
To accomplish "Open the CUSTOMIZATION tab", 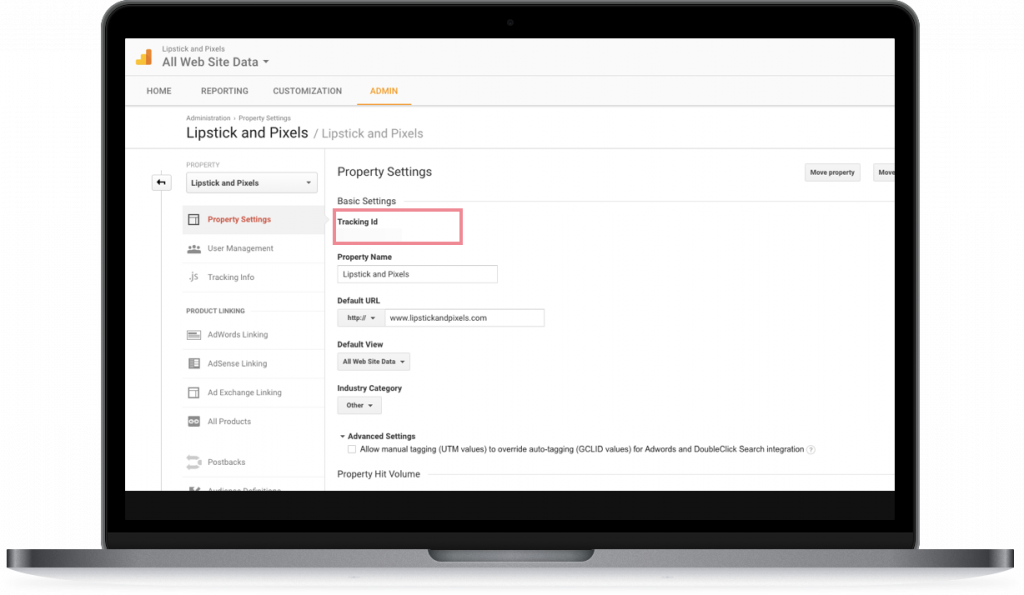I will (307, 91).
